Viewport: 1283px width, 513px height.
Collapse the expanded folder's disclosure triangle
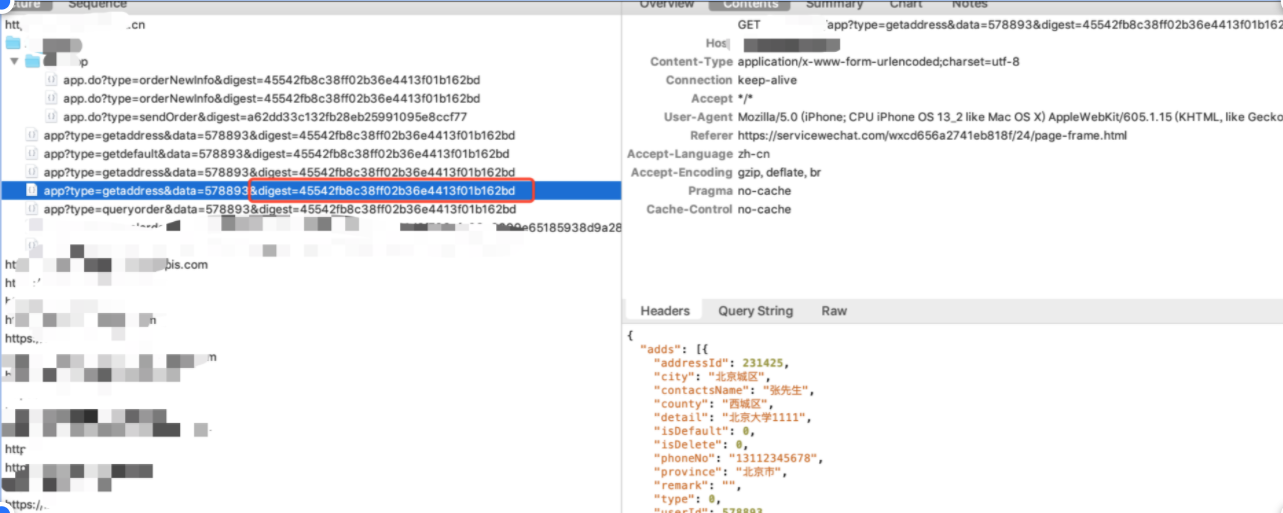click(14, 62)
